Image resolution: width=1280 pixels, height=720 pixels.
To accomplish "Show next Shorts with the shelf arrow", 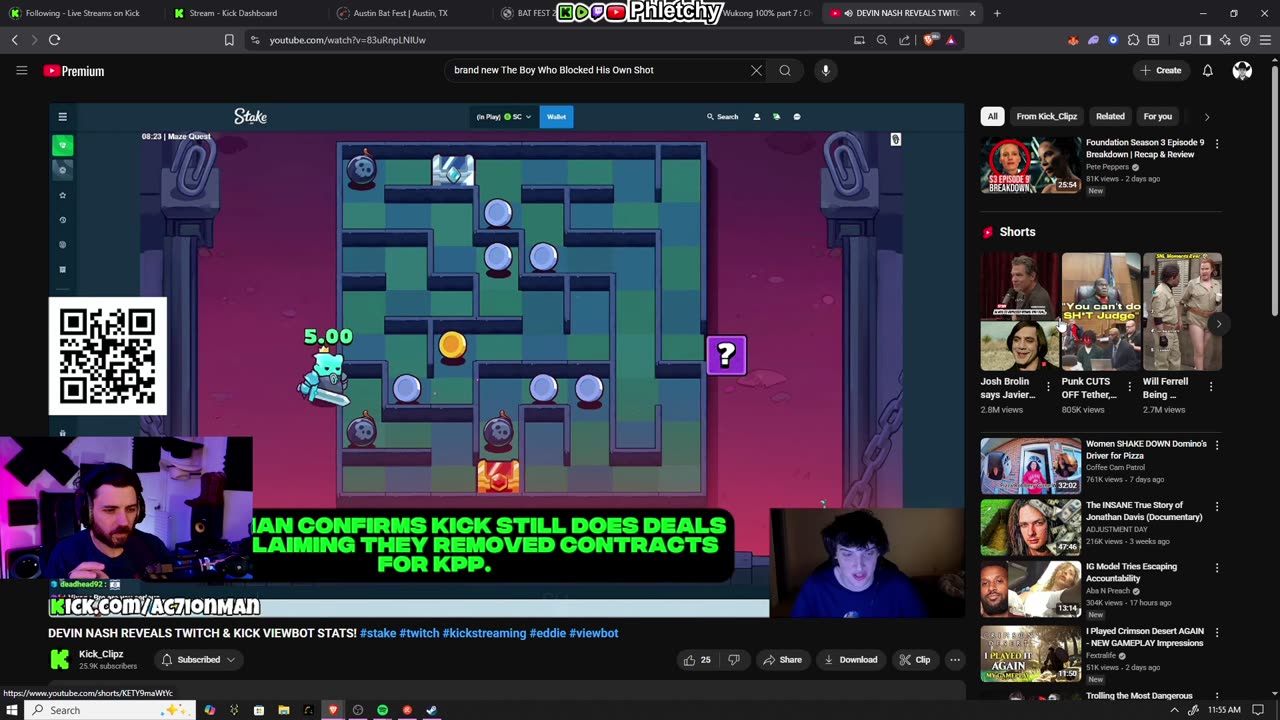I will (x=1218, y=324).
